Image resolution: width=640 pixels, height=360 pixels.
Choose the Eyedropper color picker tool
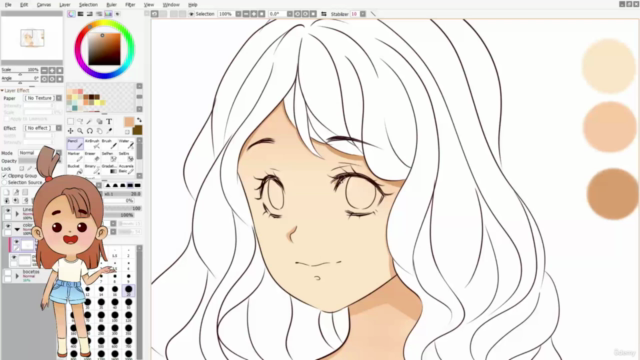(109, 131)
